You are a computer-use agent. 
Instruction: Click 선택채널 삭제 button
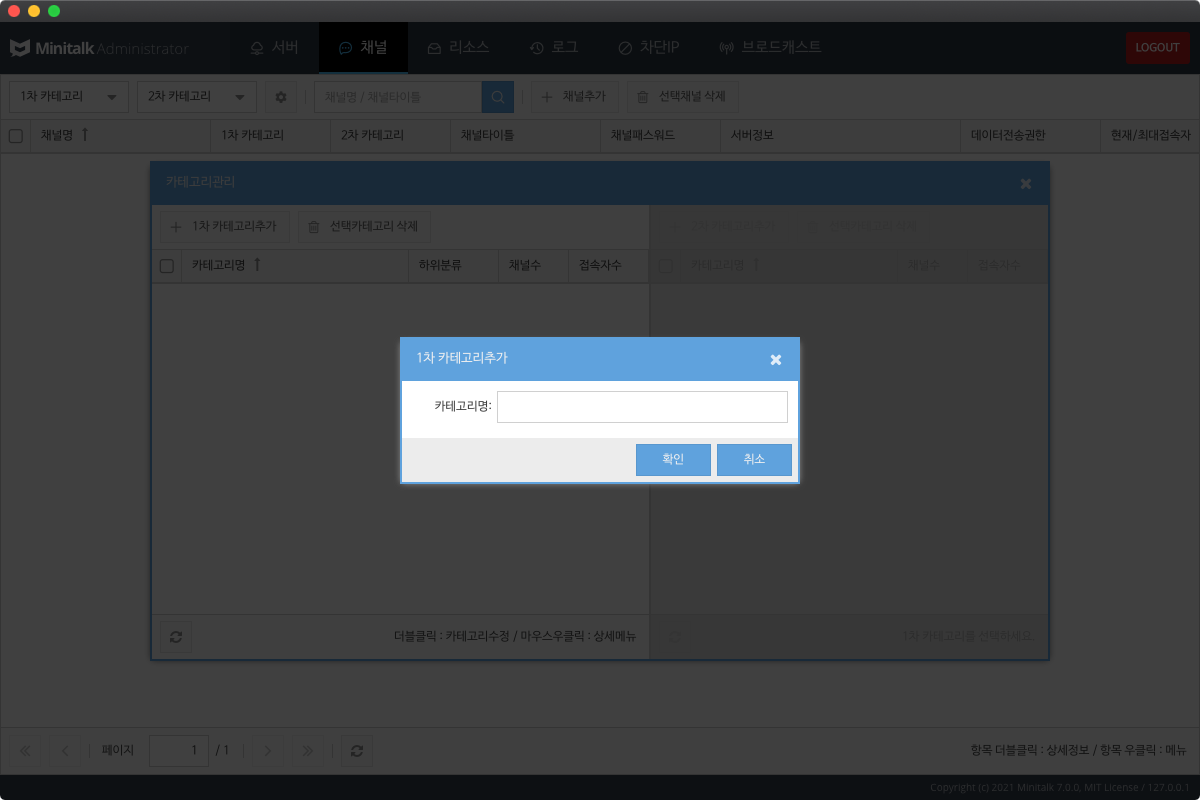click(682, 97)
